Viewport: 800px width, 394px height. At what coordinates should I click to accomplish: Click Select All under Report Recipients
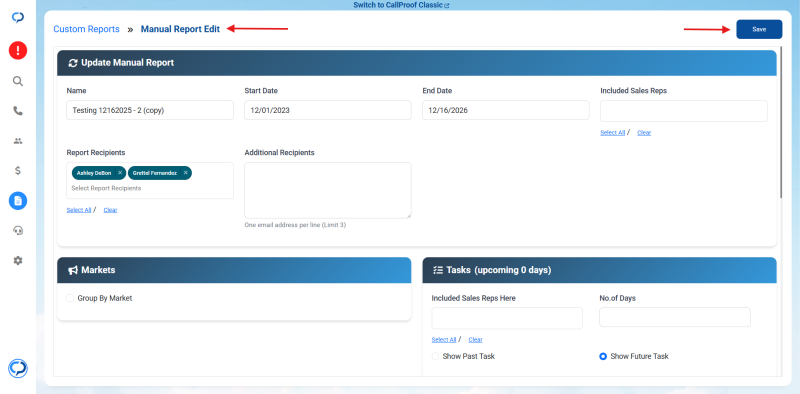coord(79,210)
